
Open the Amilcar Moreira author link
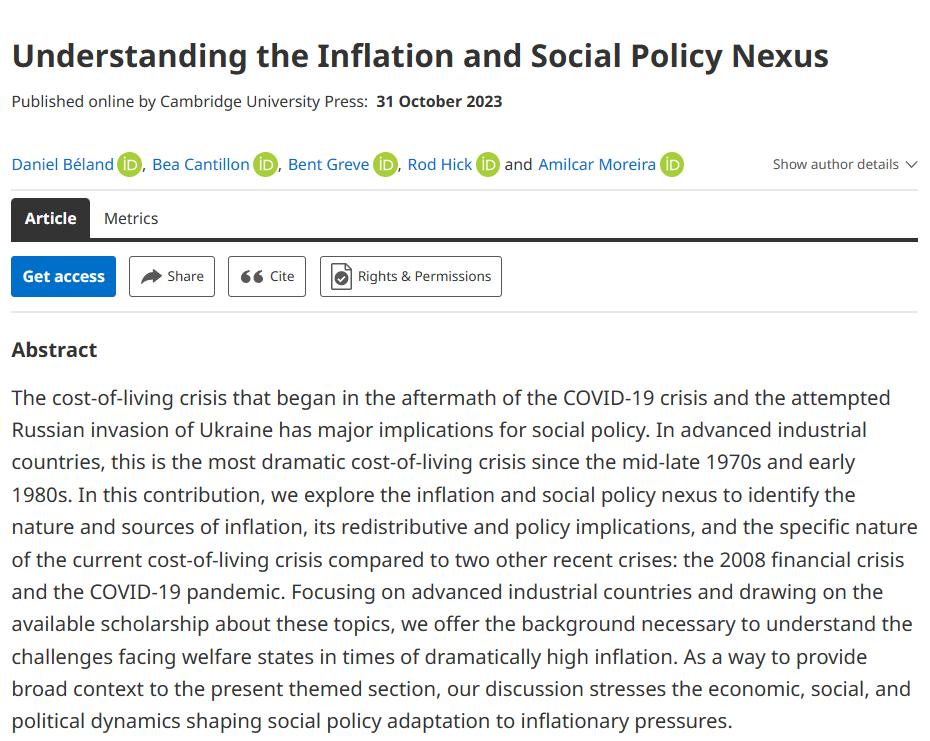click(x=597, y=165)
